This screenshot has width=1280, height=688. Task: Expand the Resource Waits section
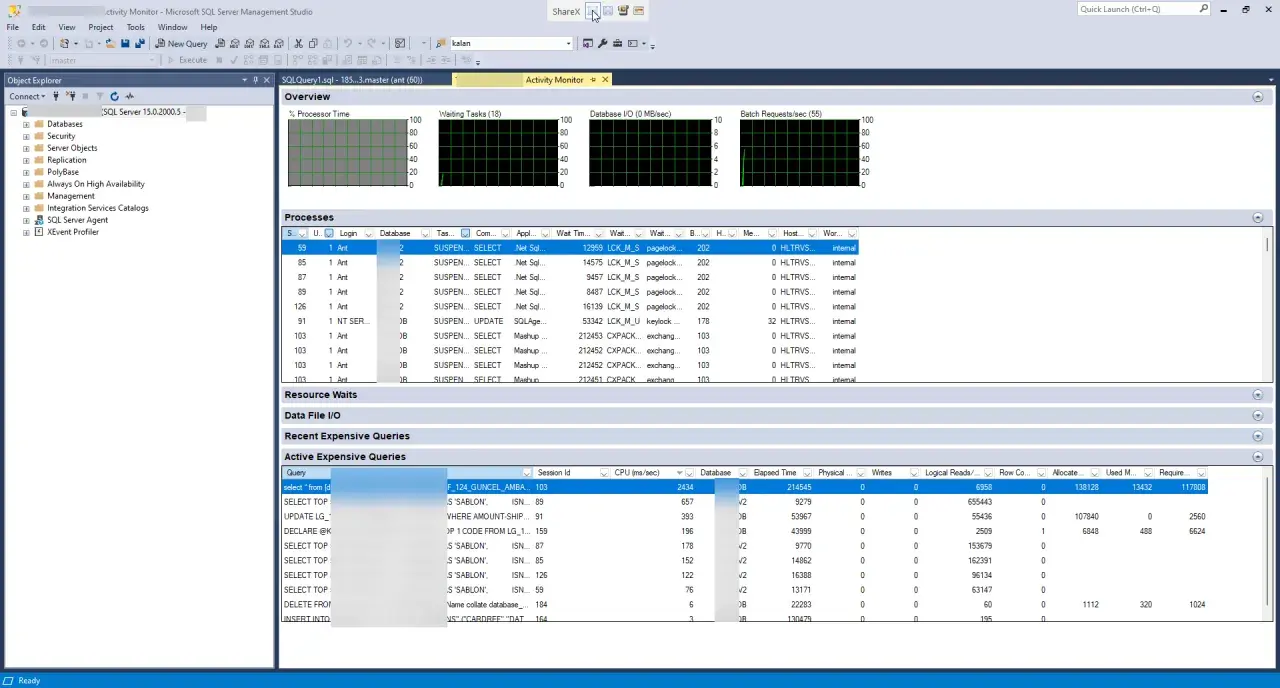[x=1258, y=395]
